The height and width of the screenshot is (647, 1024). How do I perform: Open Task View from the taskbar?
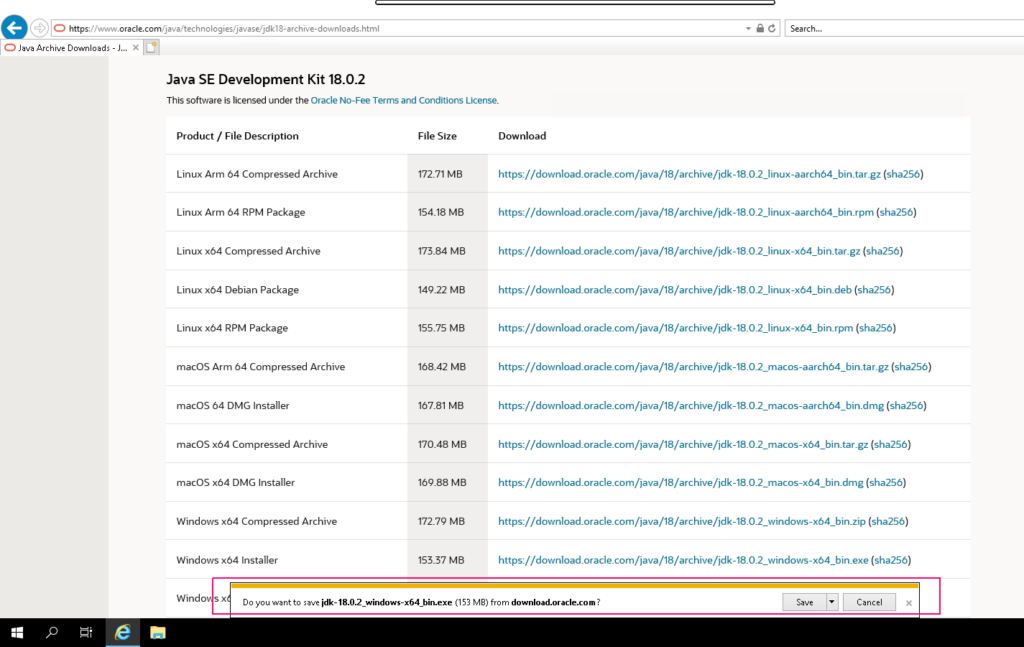coord(85,632)
